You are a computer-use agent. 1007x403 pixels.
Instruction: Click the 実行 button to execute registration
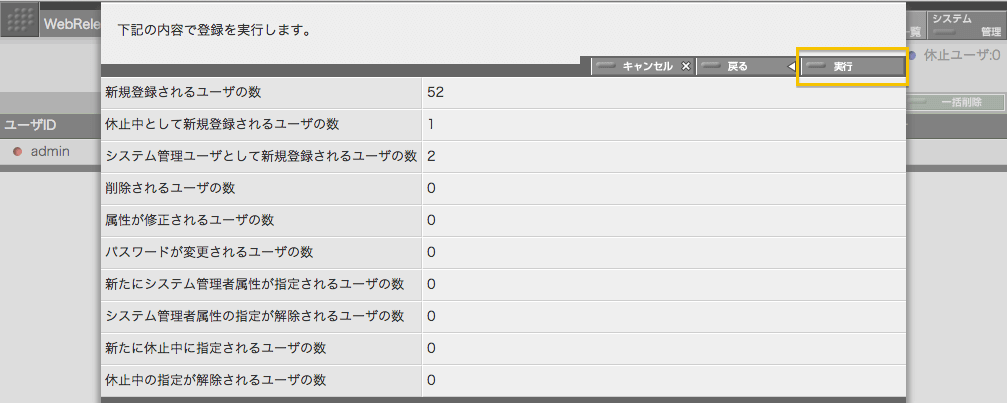(x=853, y=66)
